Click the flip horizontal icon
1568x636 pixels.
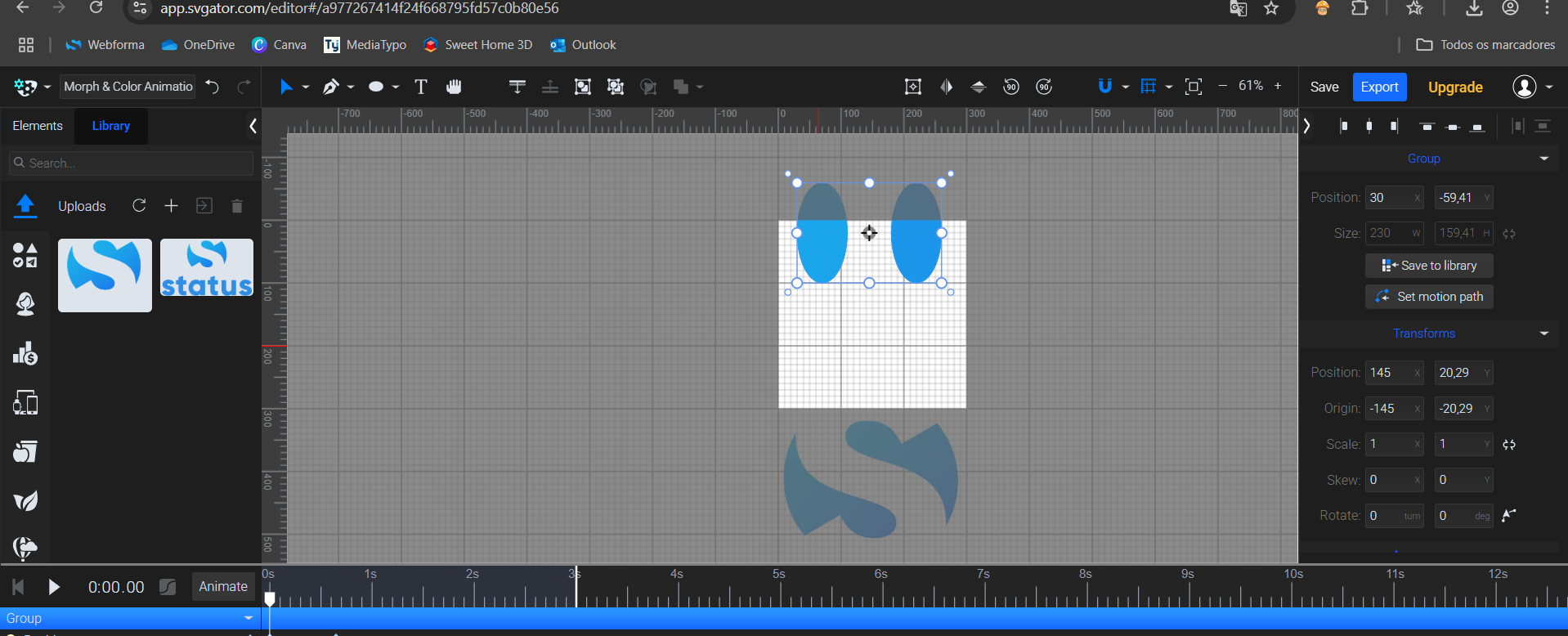(x=946, y=87)
